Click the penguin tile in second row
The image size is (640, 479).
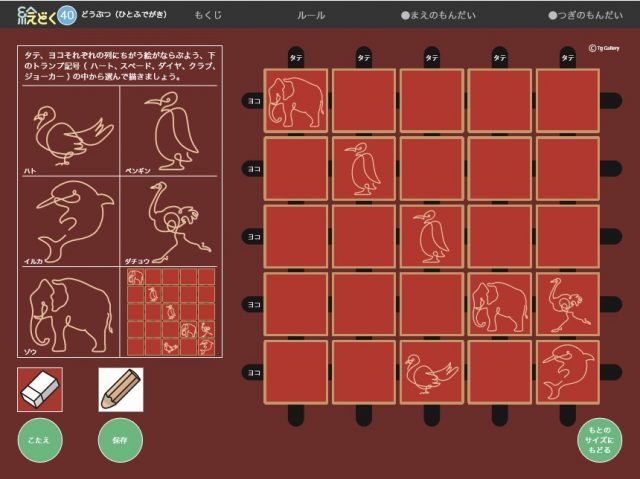[x=364, y=169]
